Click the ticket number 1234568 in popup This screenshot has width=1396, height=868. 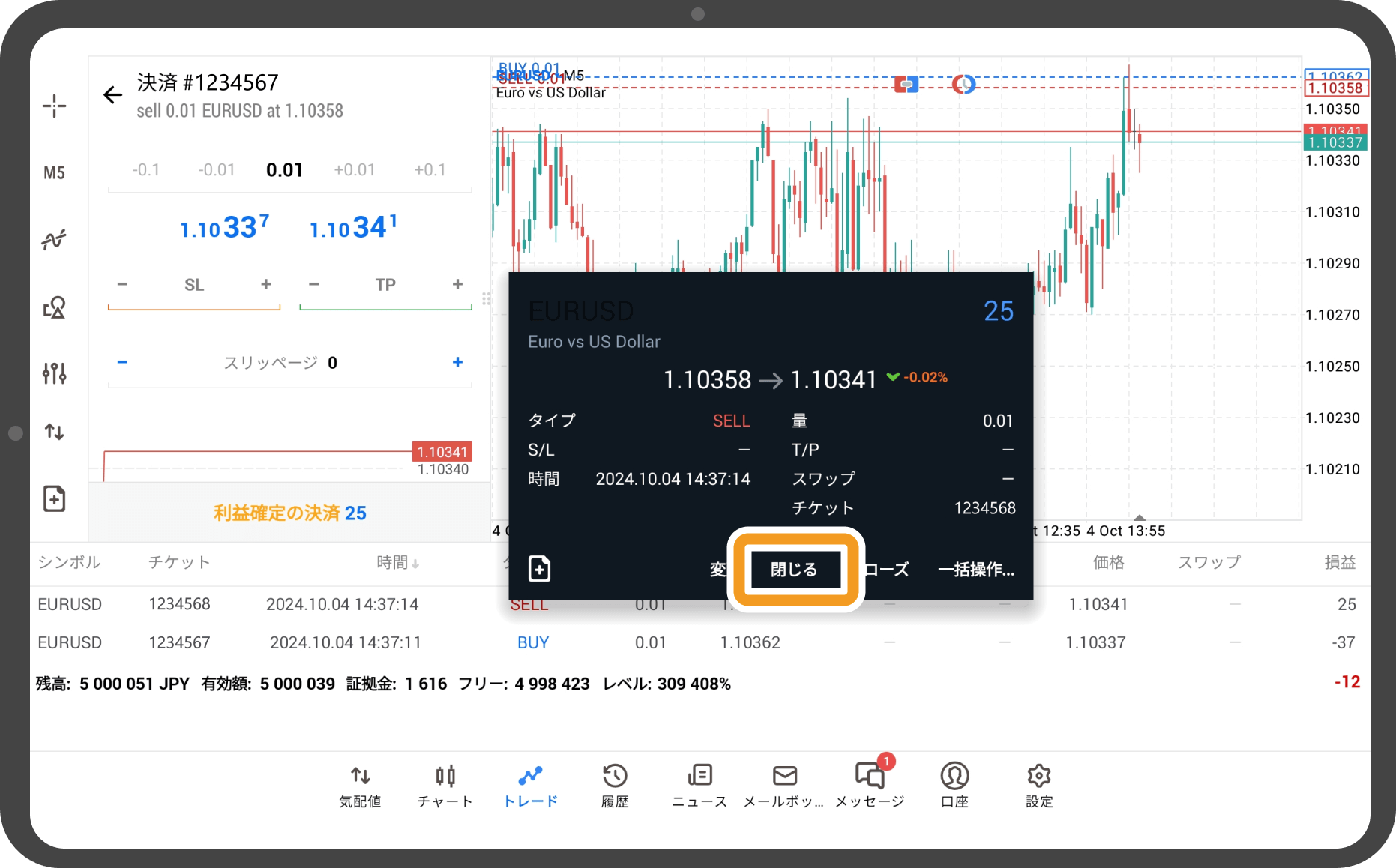tap(984, 508)
